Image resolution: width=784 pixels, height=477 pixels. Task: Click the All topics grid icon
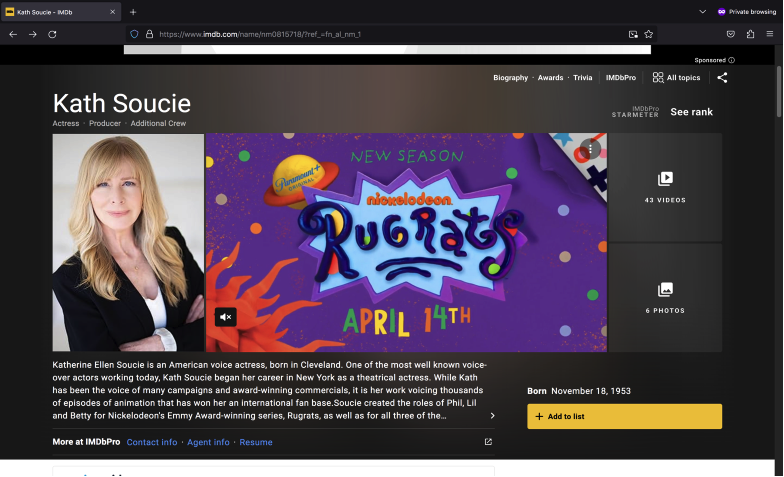[658, 77]
